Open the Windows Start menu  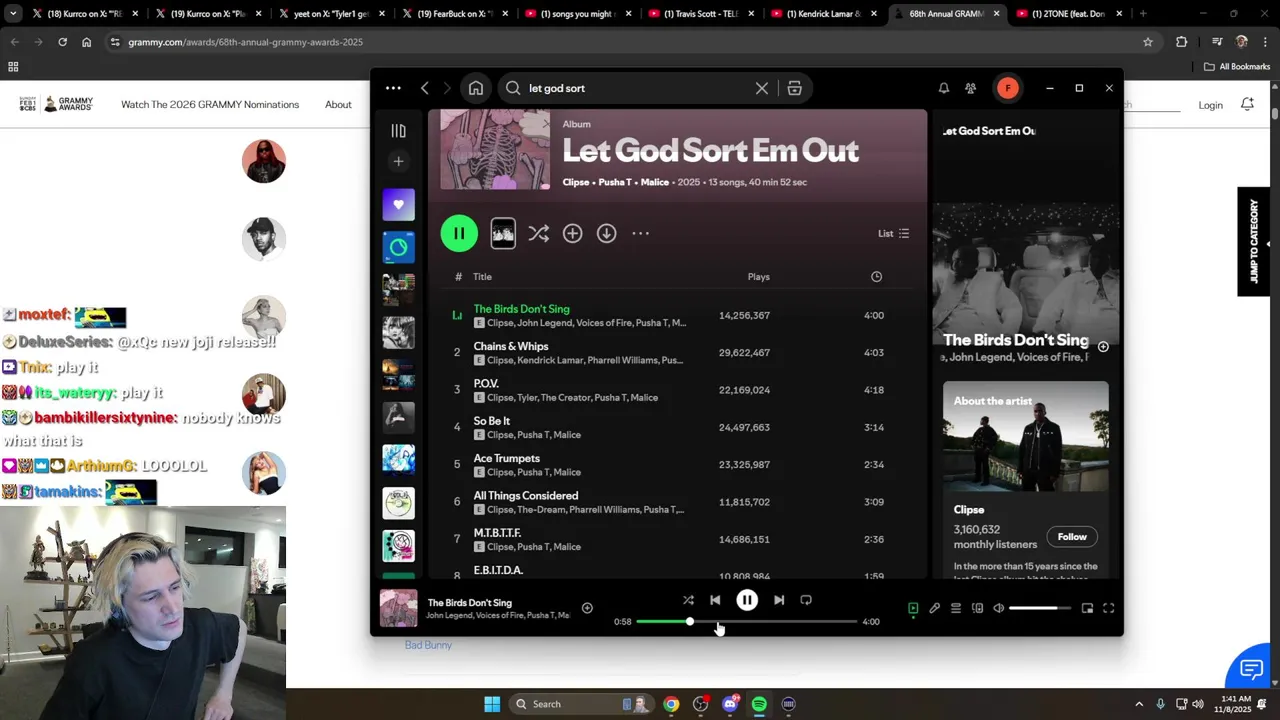point(492,704)
